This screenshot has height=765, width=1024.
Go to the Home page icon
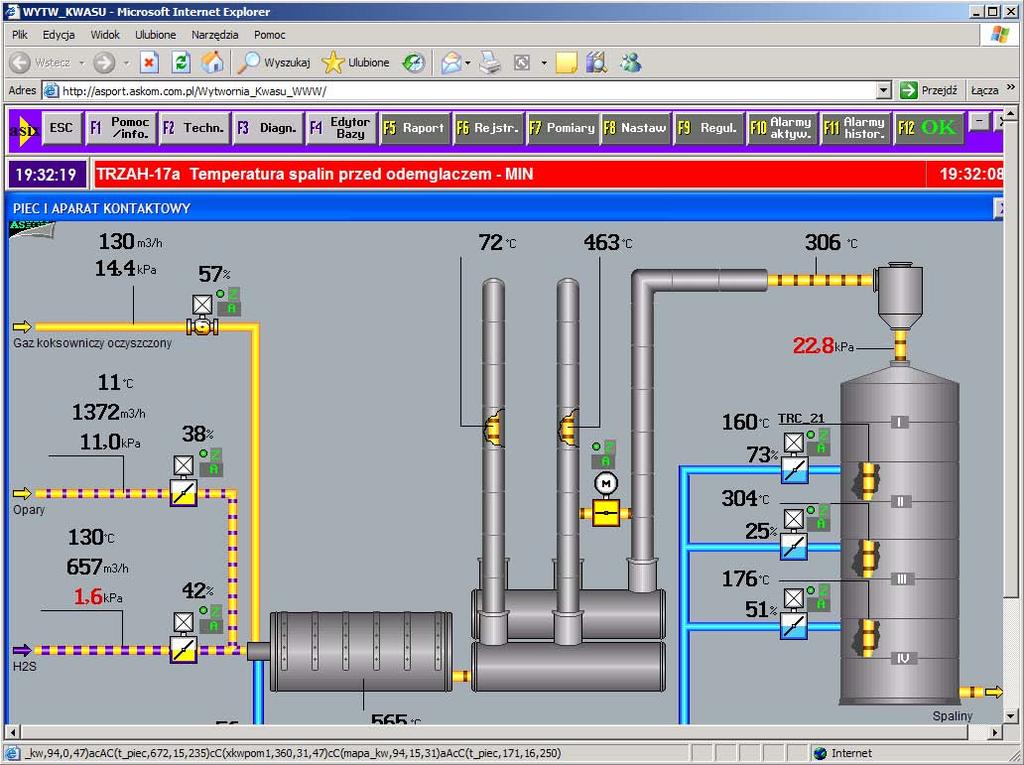coord(212,62)
